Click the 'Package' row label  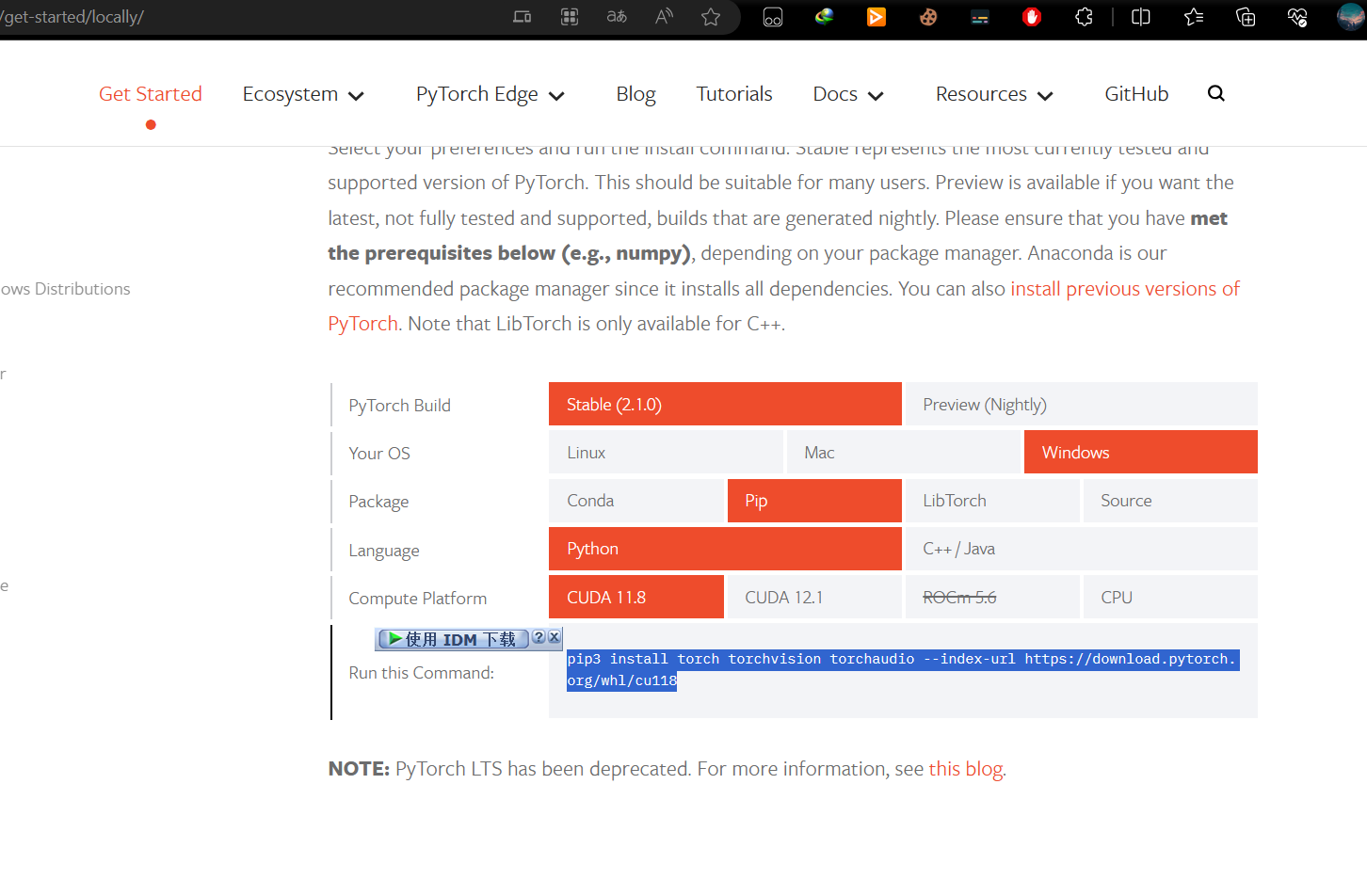coord(378,502)
